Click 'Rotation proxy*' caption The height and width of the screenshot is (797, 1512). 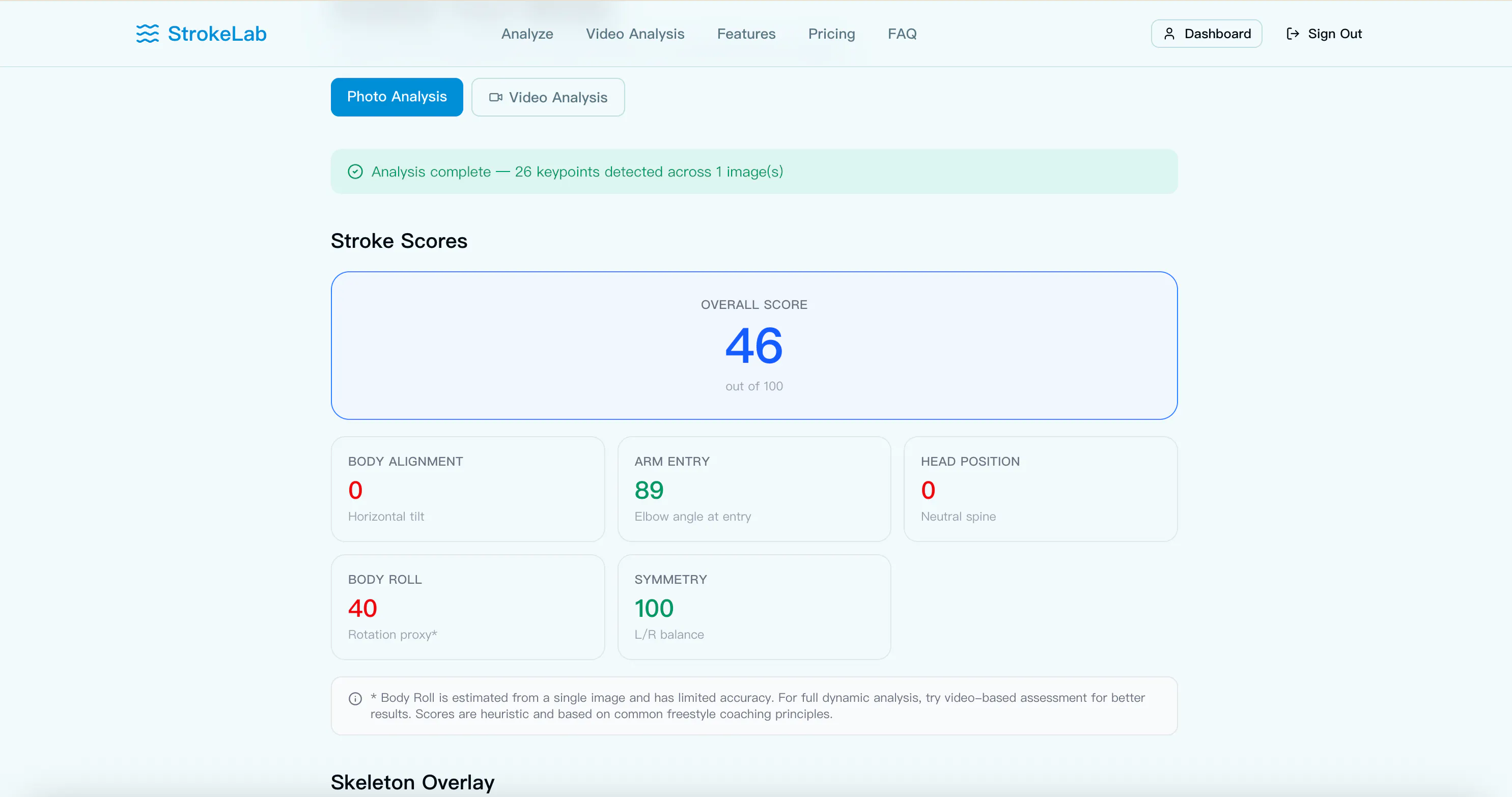[392, 635]
